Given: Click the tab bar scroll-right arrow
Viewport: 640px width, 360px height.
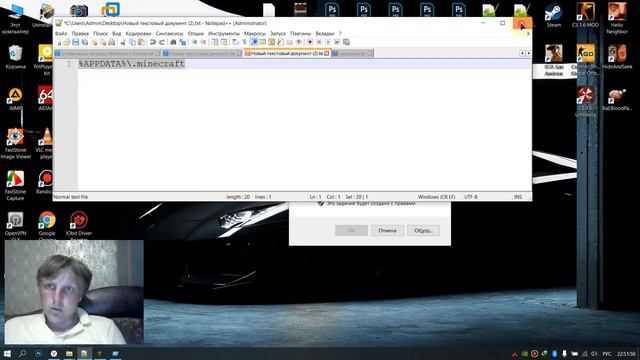Looking at the screenshot, I should [528, 53].
